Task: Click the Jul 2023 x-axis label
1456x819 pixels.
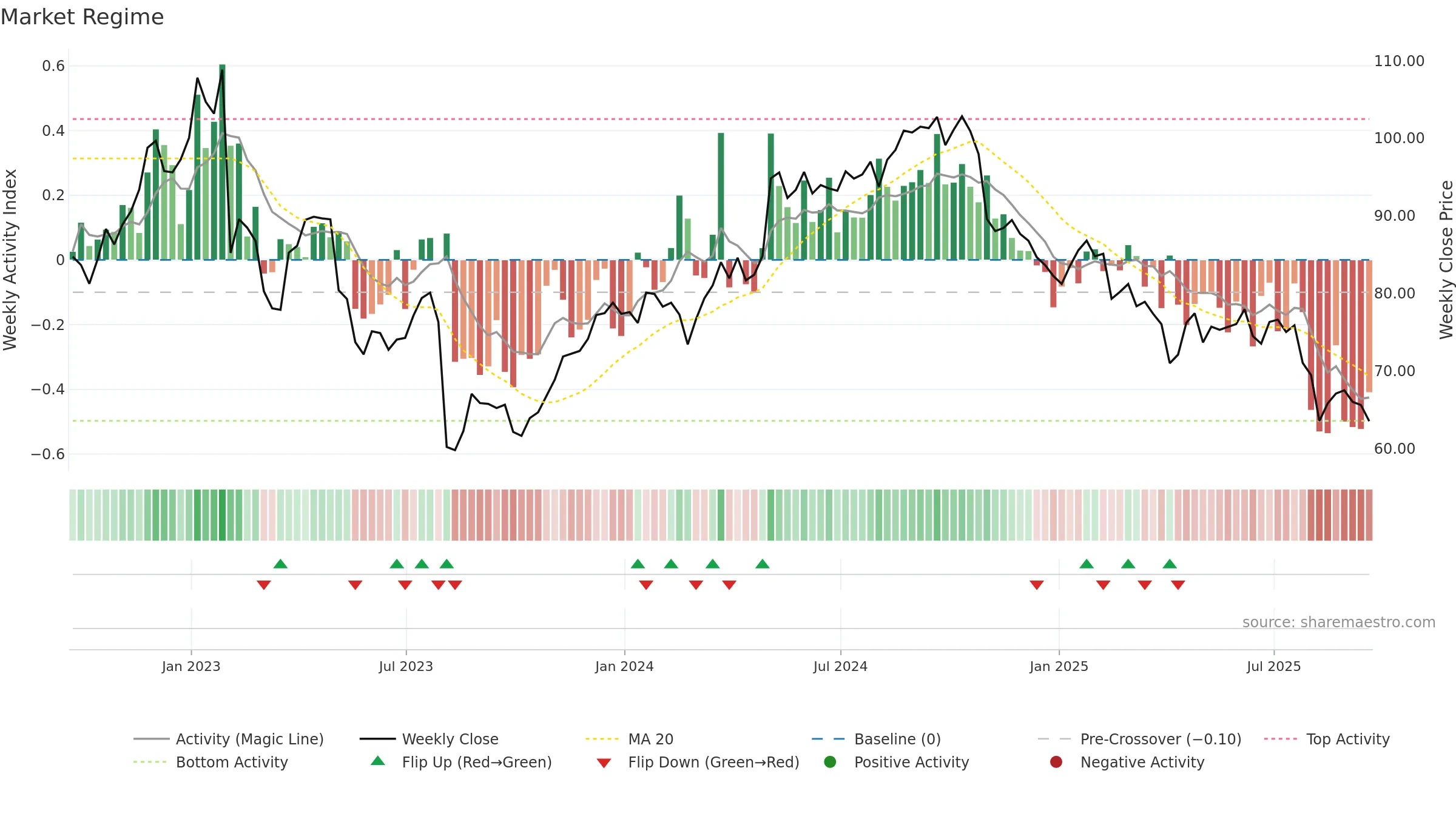Action: [406, 666]
